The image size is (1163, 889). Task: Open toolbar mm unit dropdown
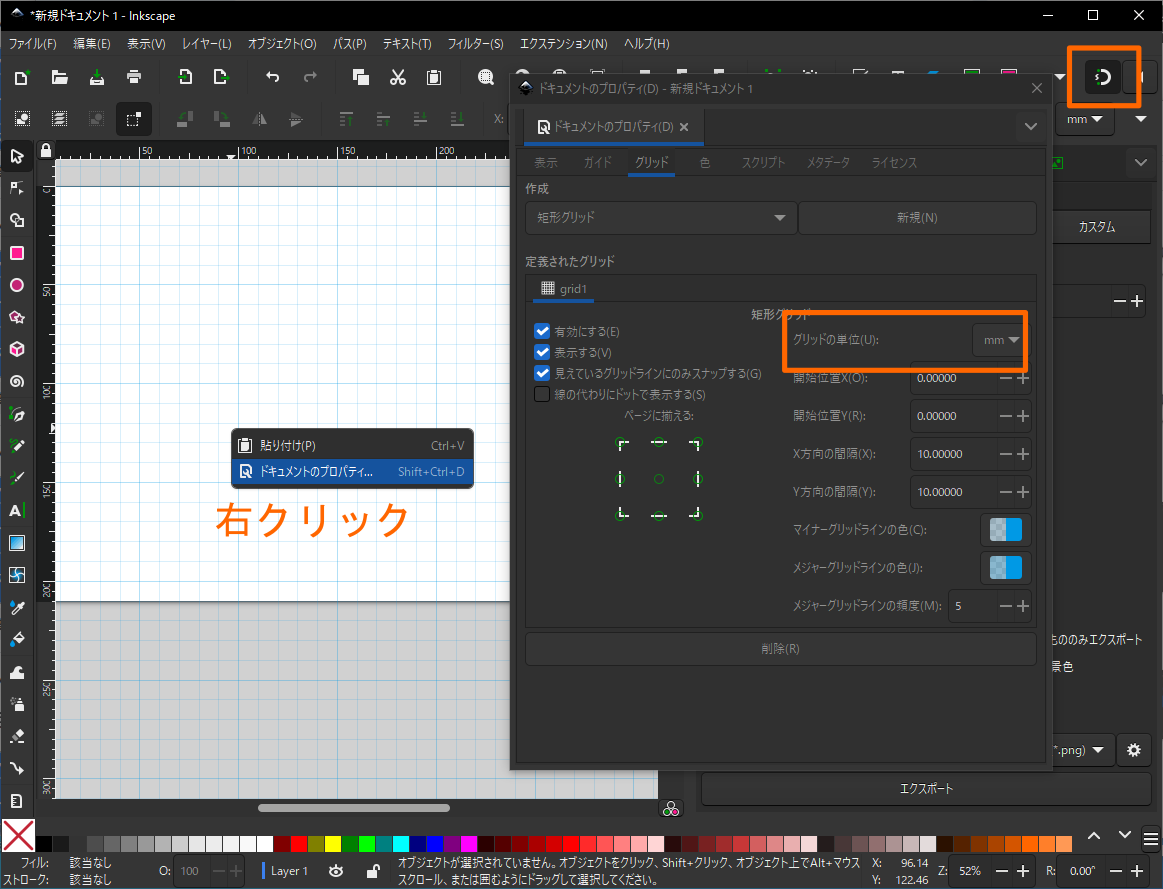tap(1084, 119)
